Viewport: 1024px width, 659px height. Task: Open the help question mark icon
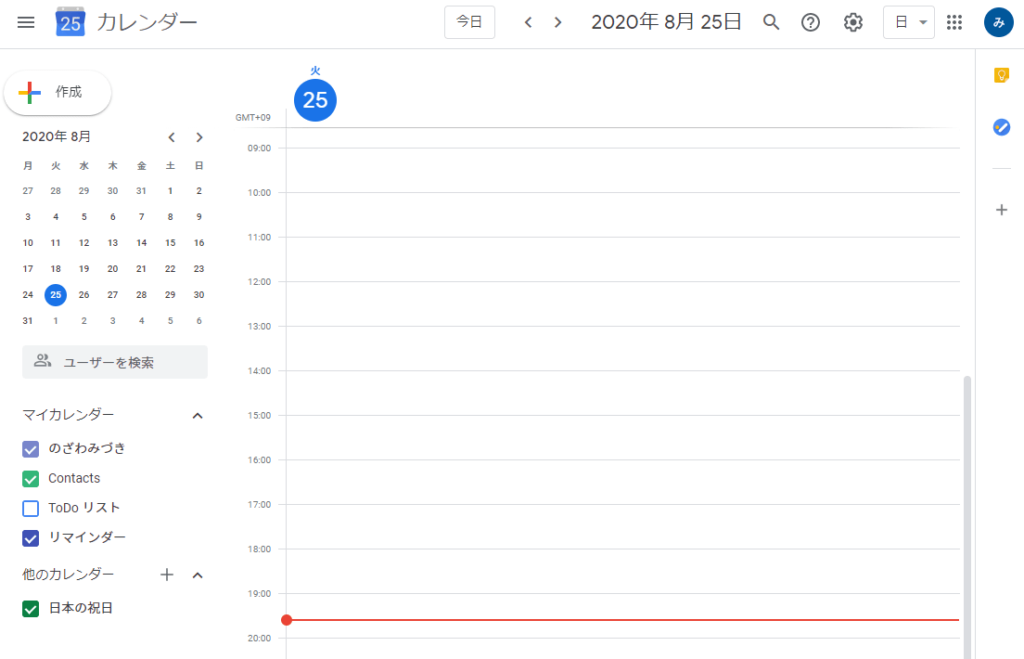tap(811, 22)
